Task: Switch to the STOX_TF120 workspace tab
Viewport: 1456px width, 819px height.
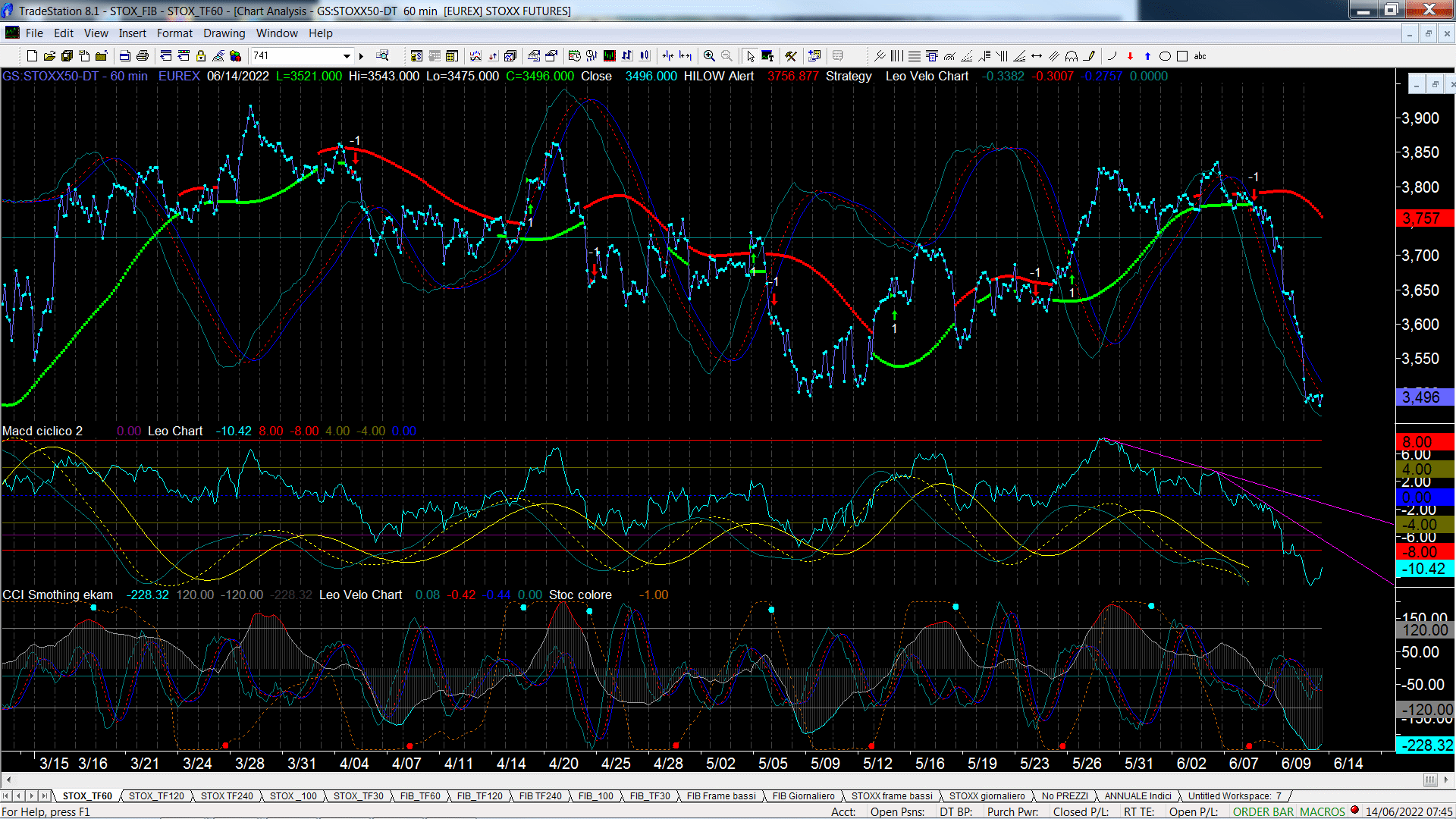Action: [x=156, y=795]
